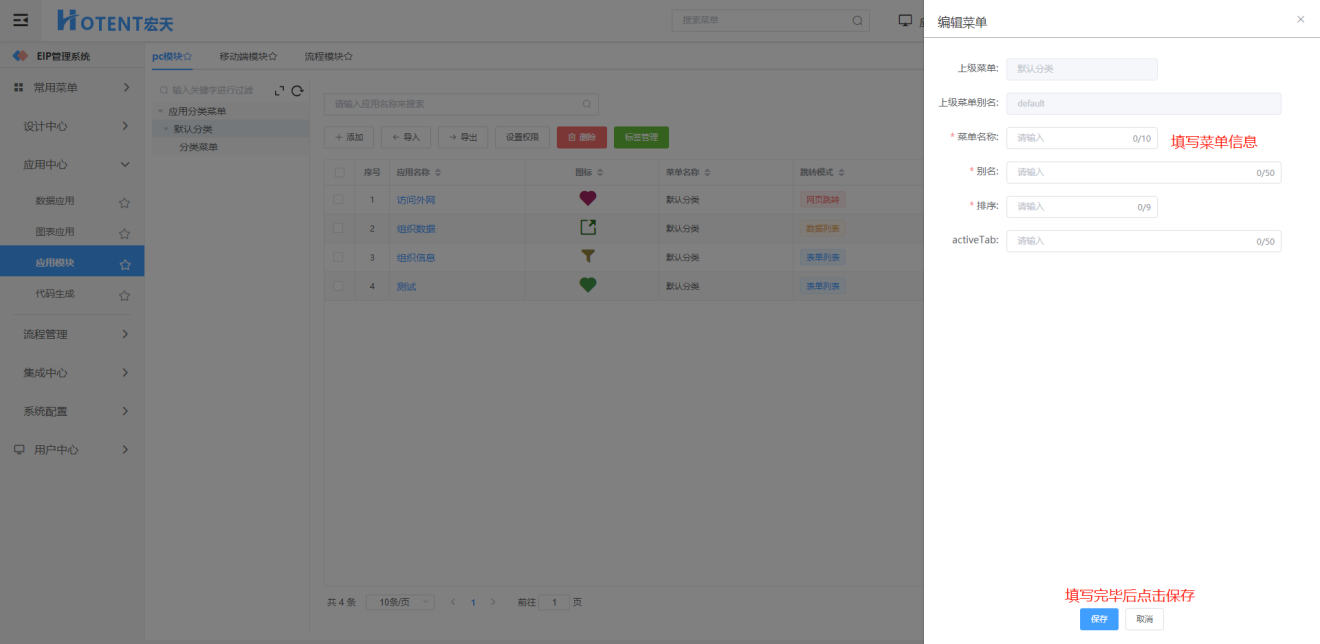The image size is (1320, 644).
Task: Click the grid icon beside 常用菜单
Action: click(18, 88)
